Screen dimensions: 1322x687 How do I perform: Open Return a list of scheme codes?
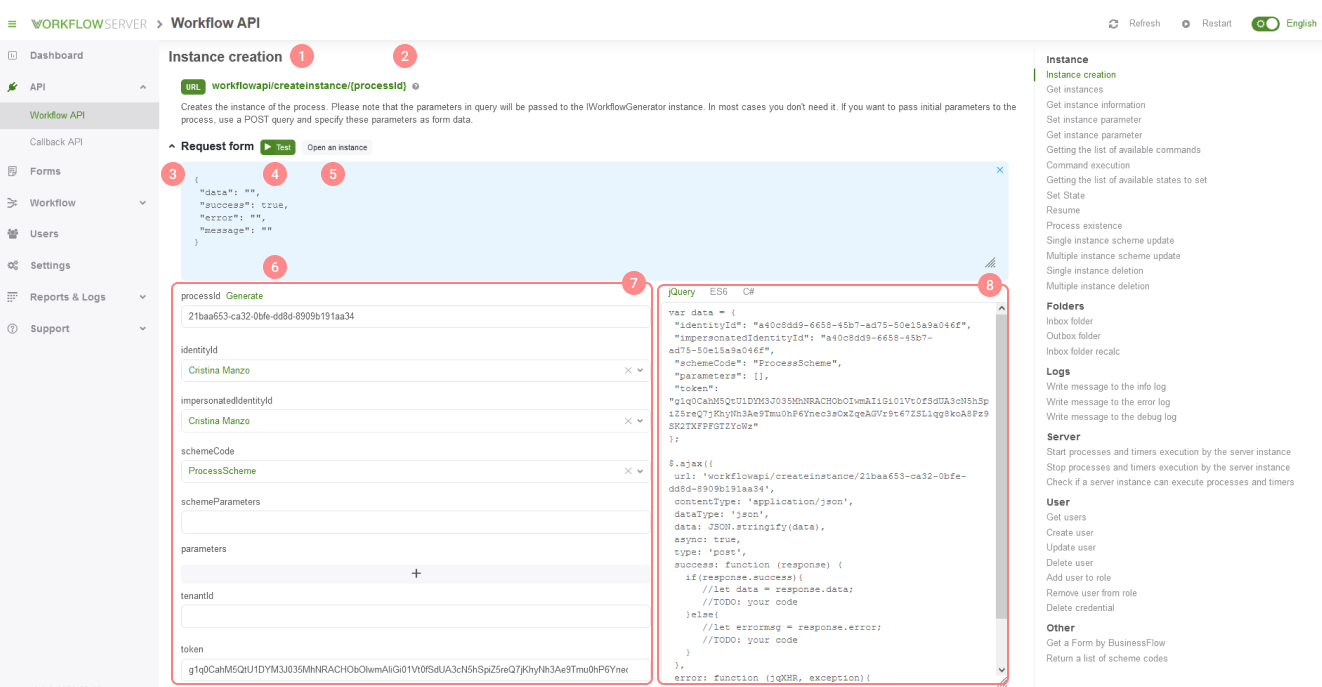[x=1107, y=658]
